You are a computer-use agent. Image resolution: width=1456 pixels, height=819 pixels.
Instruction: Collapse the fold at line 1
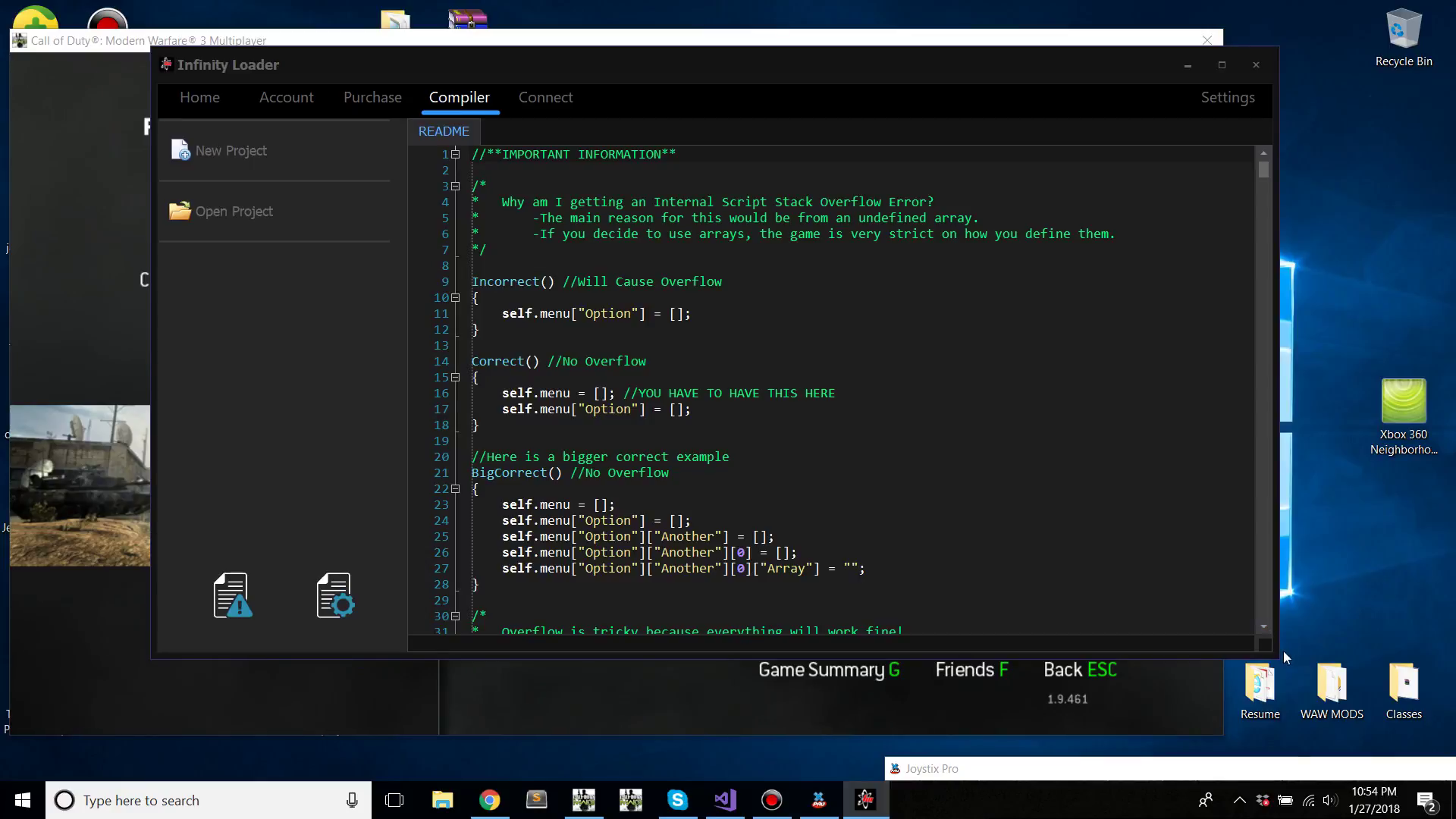456,154
